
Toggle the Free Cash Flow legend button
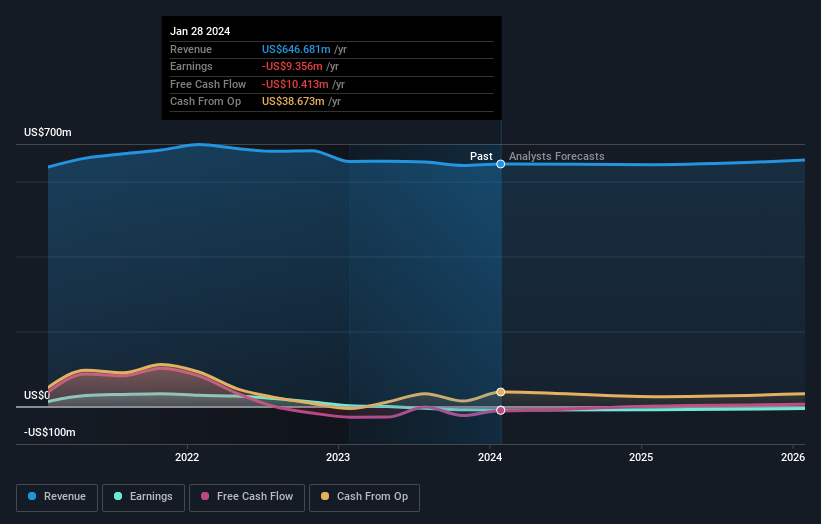coord(247,497)
